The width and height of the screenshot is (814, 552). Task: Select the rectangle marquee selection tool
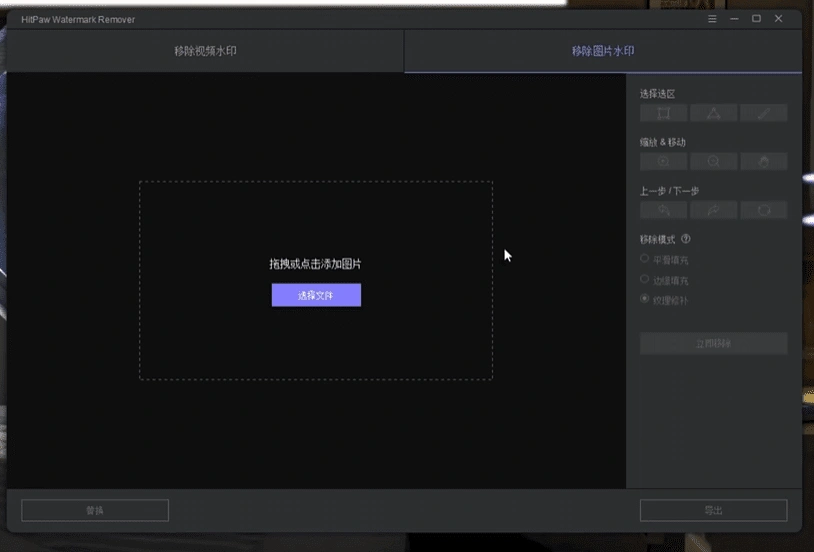[664, 113]
